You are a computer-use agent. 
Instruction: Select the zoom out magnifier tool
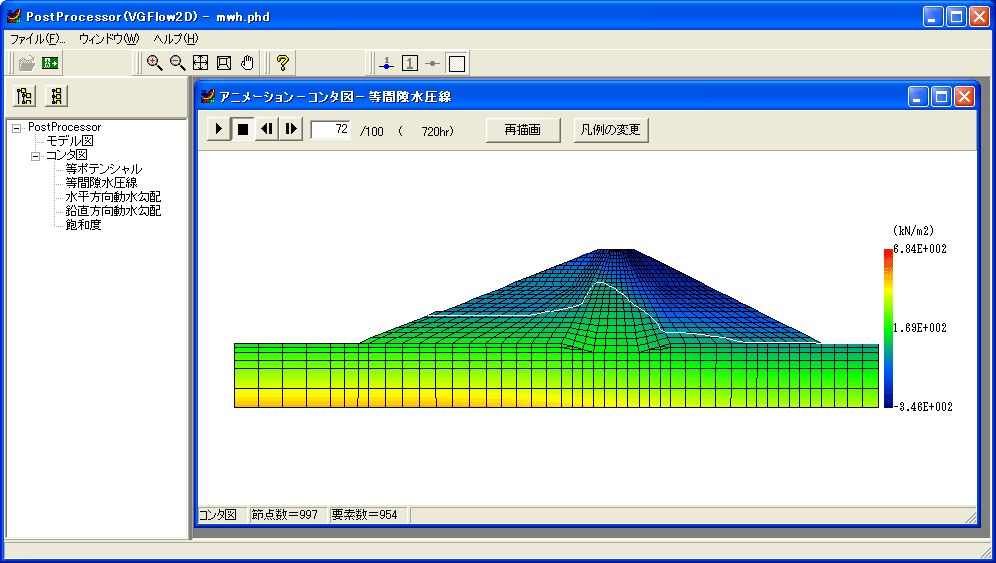[x=178, y=63]
